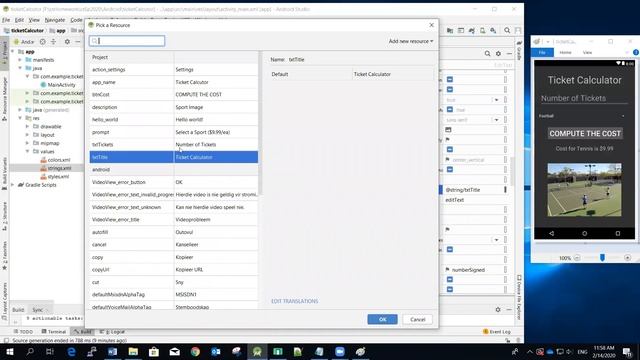Open the Navigate menu in Android Studio
The width and height of the screenshot is (640, 360).
pos(55,20)
